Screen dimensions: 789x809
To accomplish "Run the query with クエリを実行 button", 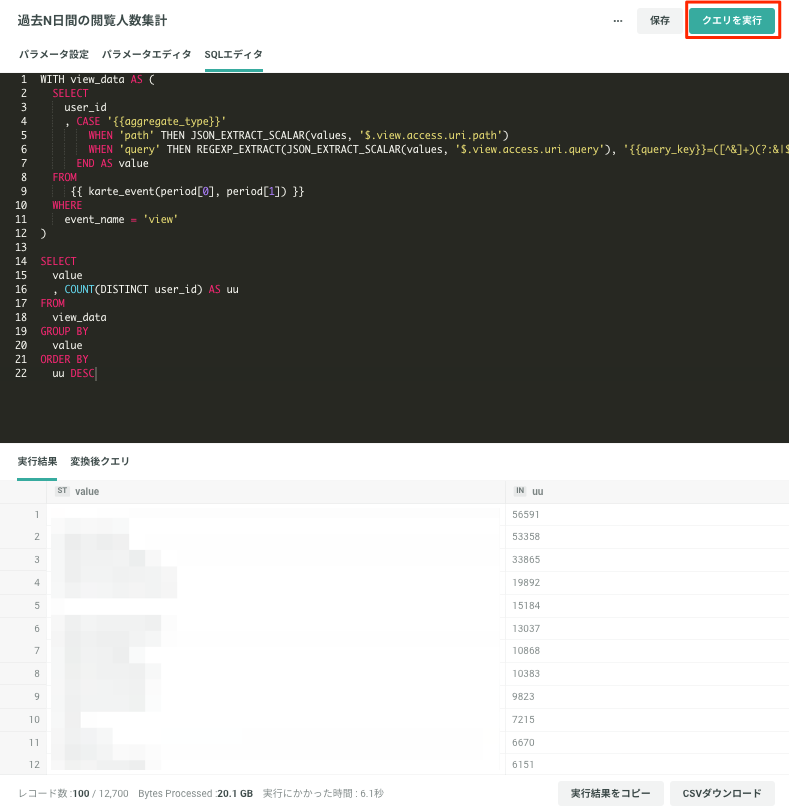I will tap(732, 21).
